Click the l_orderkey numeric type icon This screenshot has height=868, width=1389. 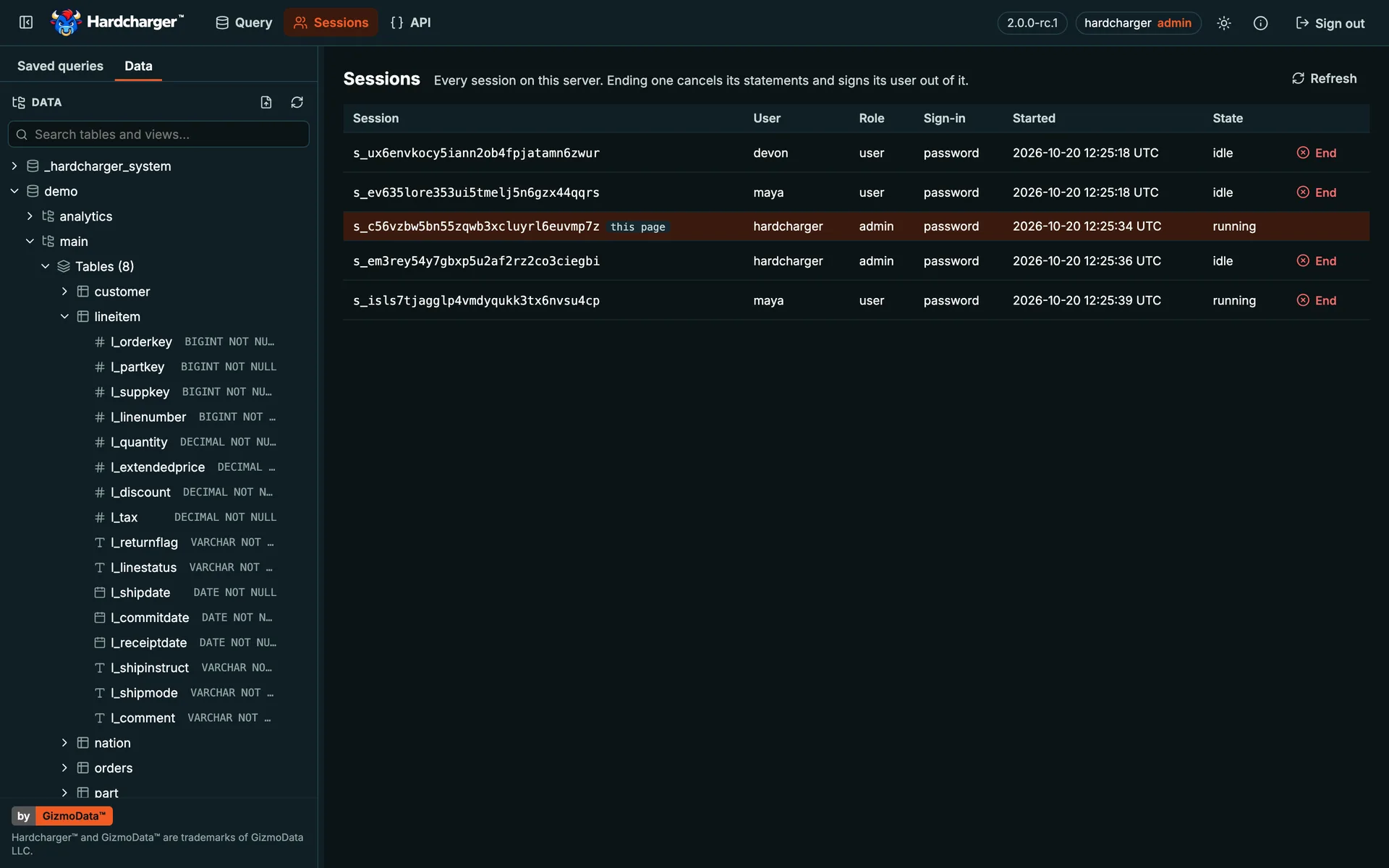[100, 341]
